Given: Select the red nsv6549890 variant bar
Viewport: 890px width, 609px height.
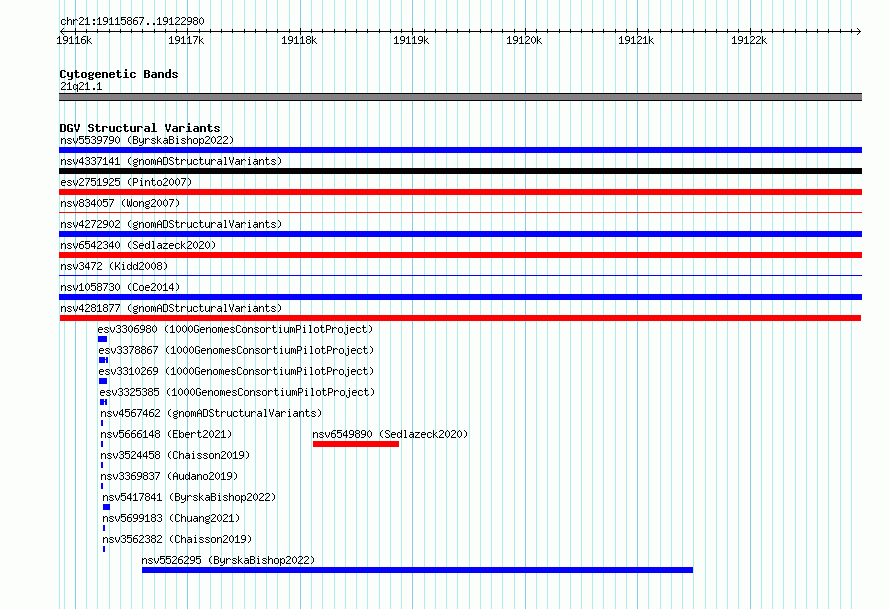Looking at the screenshot, I should click(x=356, y=444).
